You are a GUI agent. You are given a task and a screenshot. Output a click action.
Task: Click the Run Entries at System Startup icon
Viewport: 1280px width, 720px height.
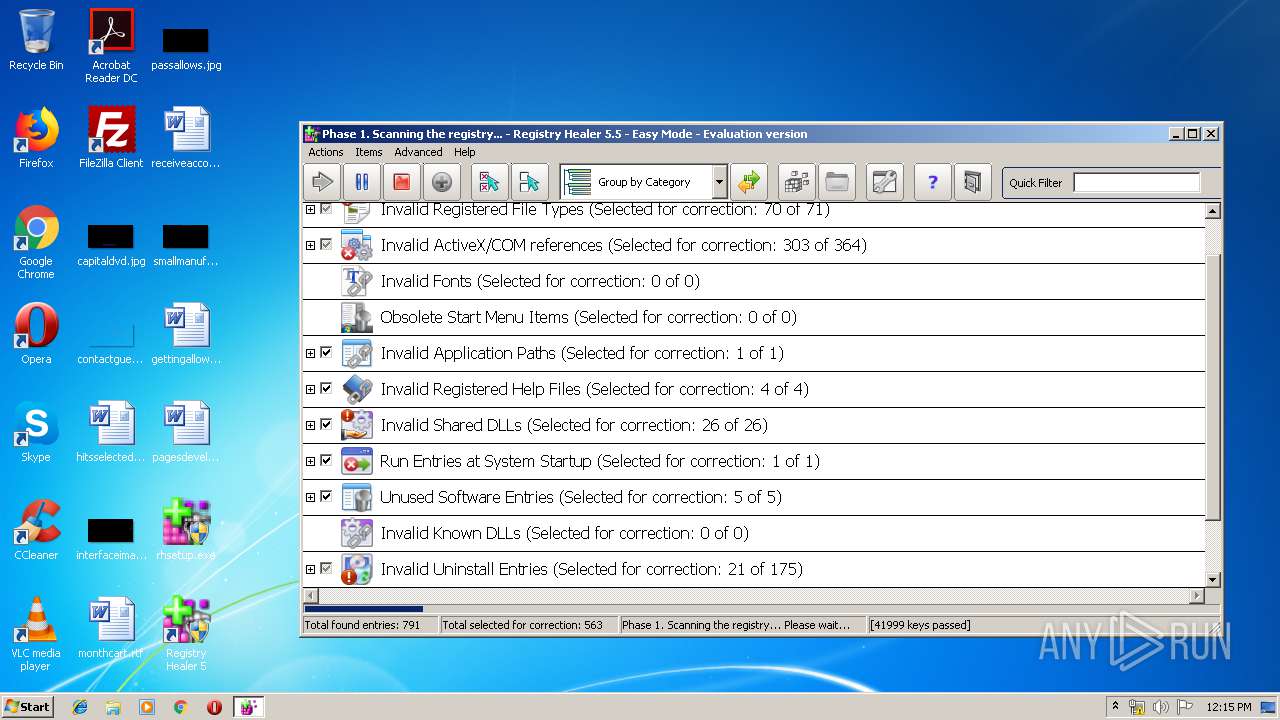356,461
